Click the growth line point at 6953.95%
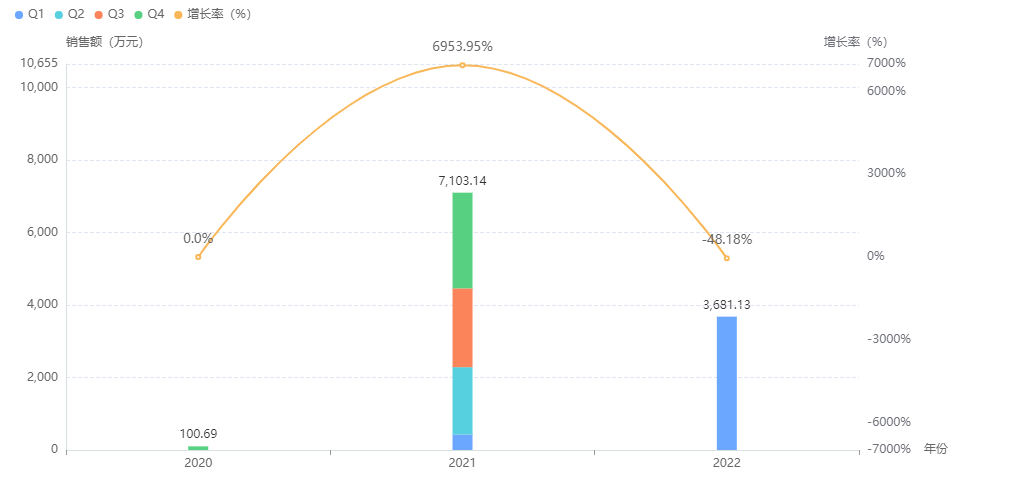The width and height of the screenshot is (1031, 480). coord(462,65)
